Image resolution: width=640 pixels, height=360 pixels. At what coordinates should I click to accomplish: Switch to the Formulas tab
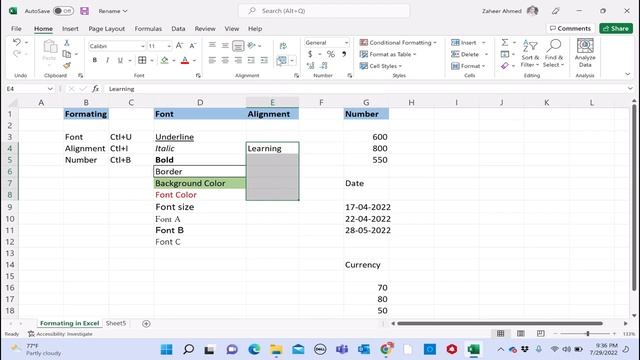pos(148,29)
